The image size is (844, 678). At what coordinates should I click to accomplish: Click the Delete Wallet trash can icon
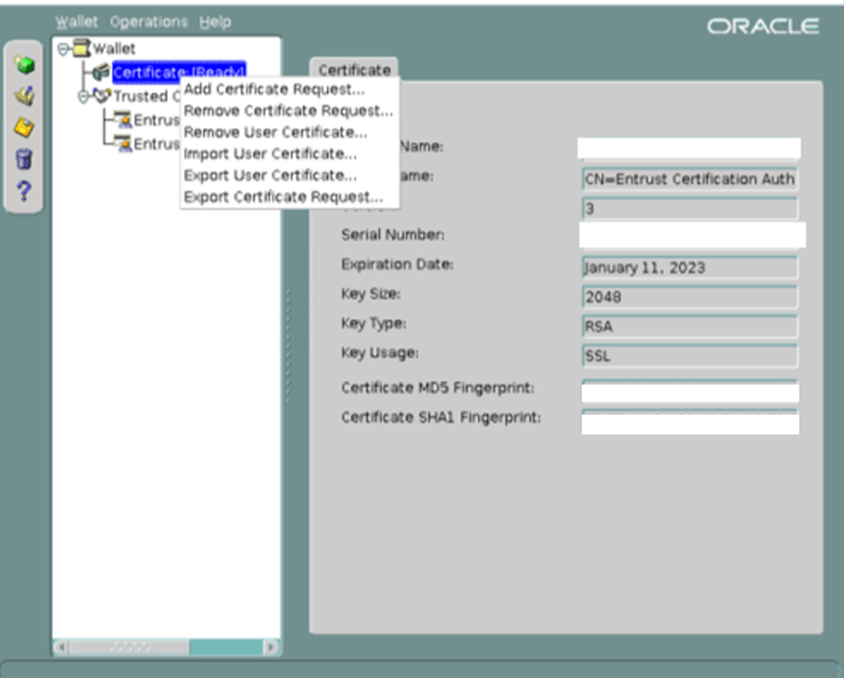click(25, 159)
